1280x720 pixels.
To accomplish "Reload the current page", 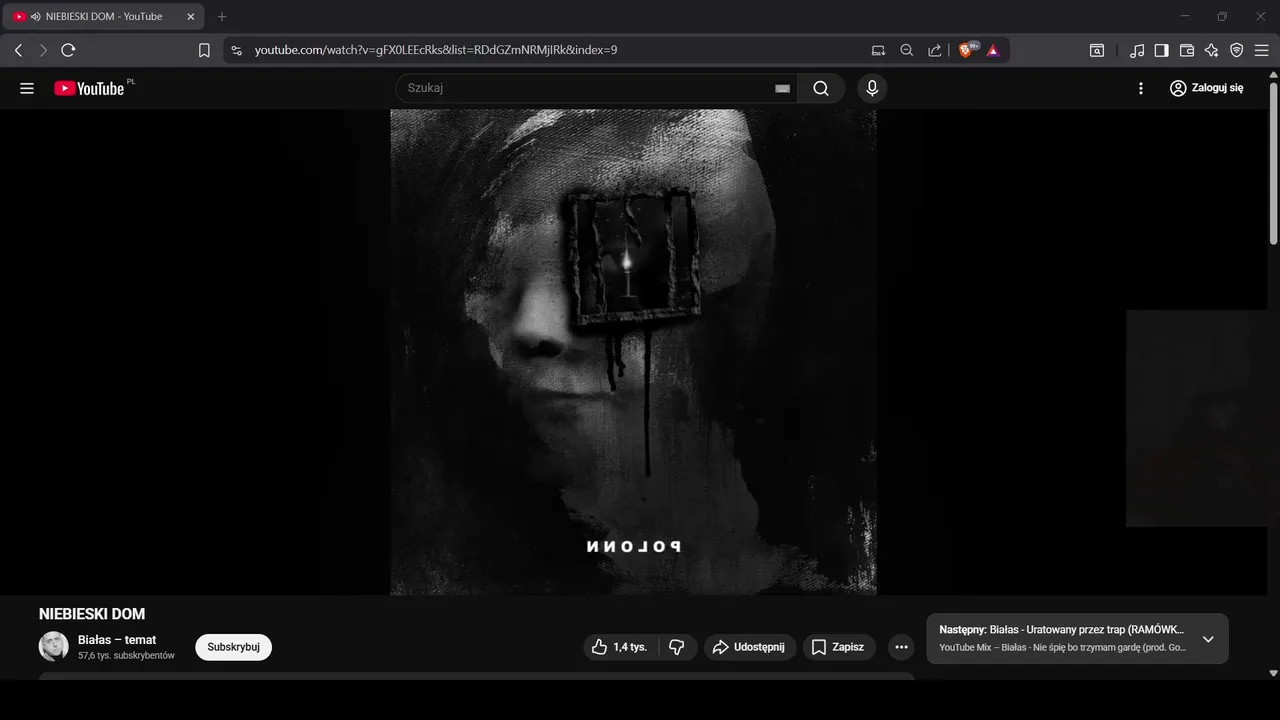I will pyautogui.click(x=68, y=50).
